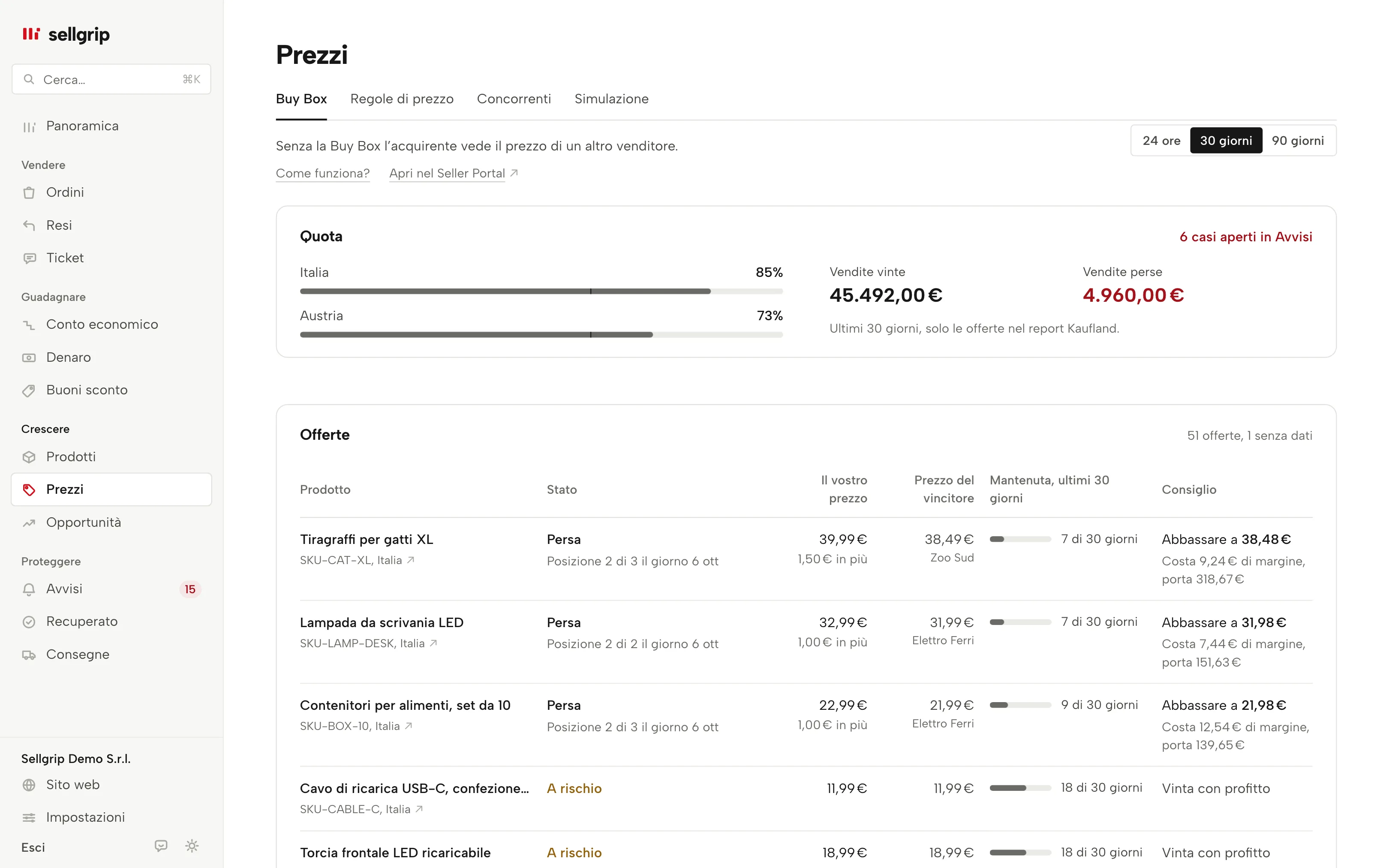Click the sellgrip logo icon
The width and height of the screenshot is (1389, 868).
point(31,34)
